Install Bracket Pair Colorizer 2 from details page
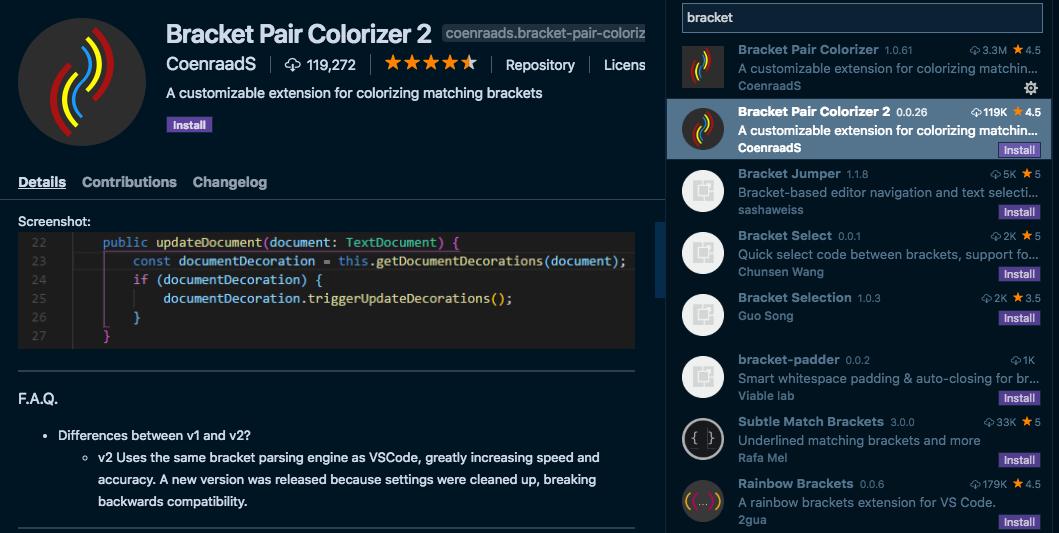Viewport: 1059px width, 533px height. point(189,125)
